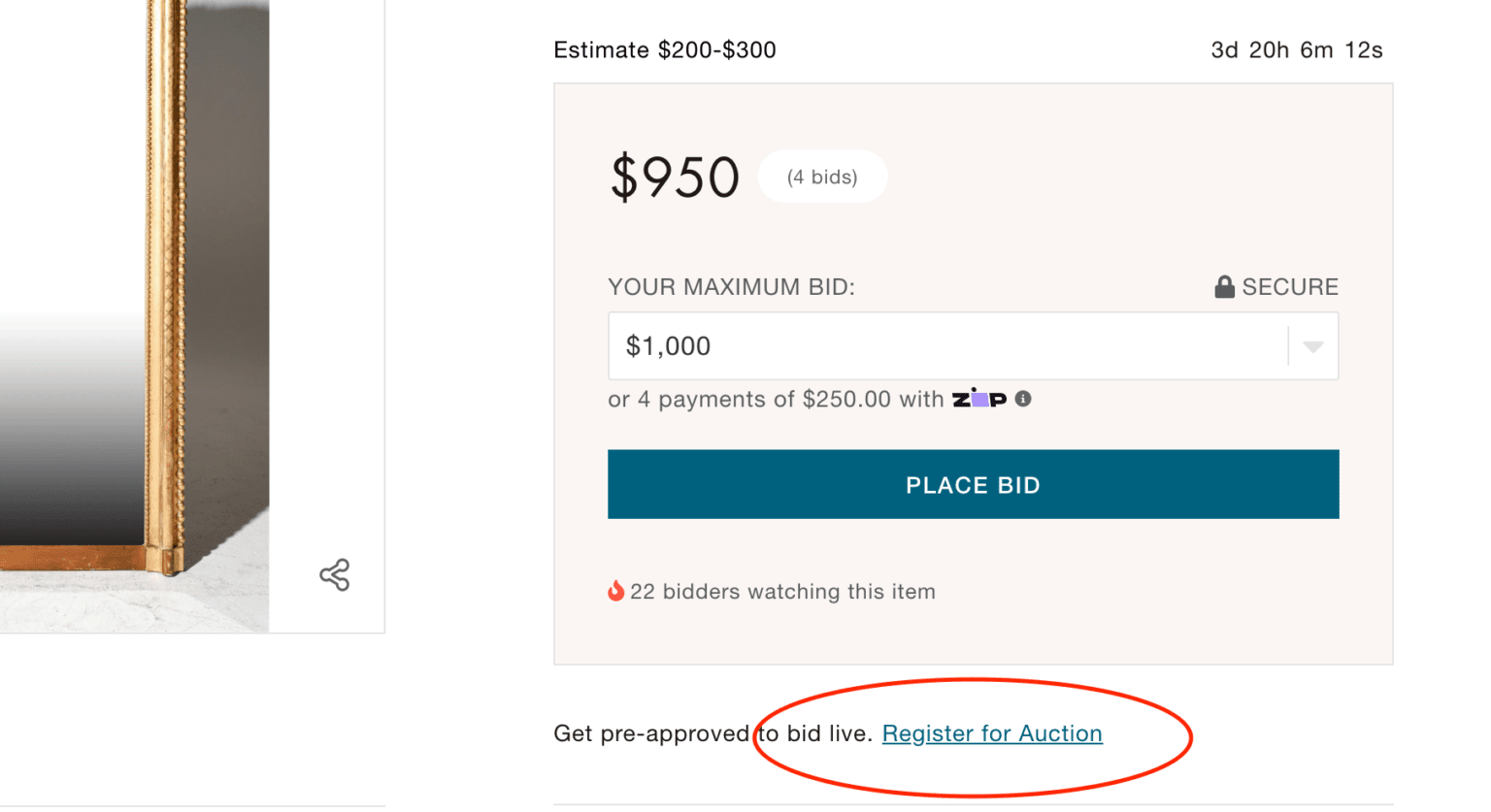Click the auction countdown timer
This screenshot has height=812, width=1491.
pyautogui.click(x=1296, y=49)
